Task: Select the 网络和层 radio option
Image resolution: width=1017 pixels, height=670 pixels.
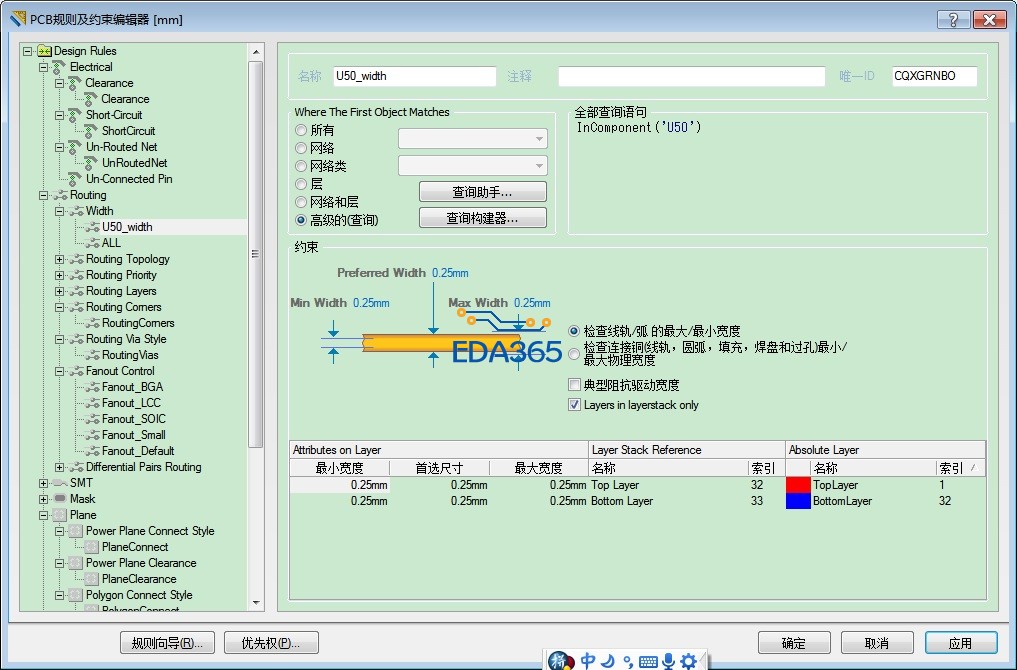Action: pyautogui.click(x=301, y=202)
